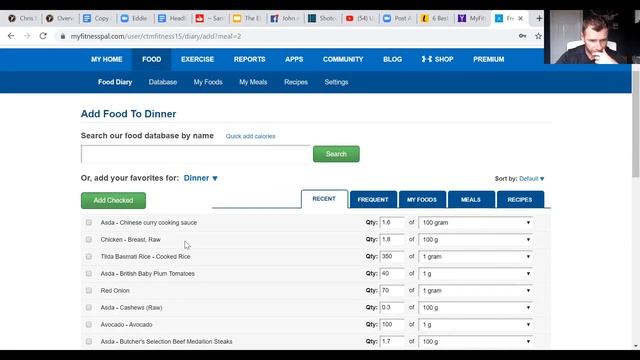Click the Quick add calories link

(x=251, y=136)
